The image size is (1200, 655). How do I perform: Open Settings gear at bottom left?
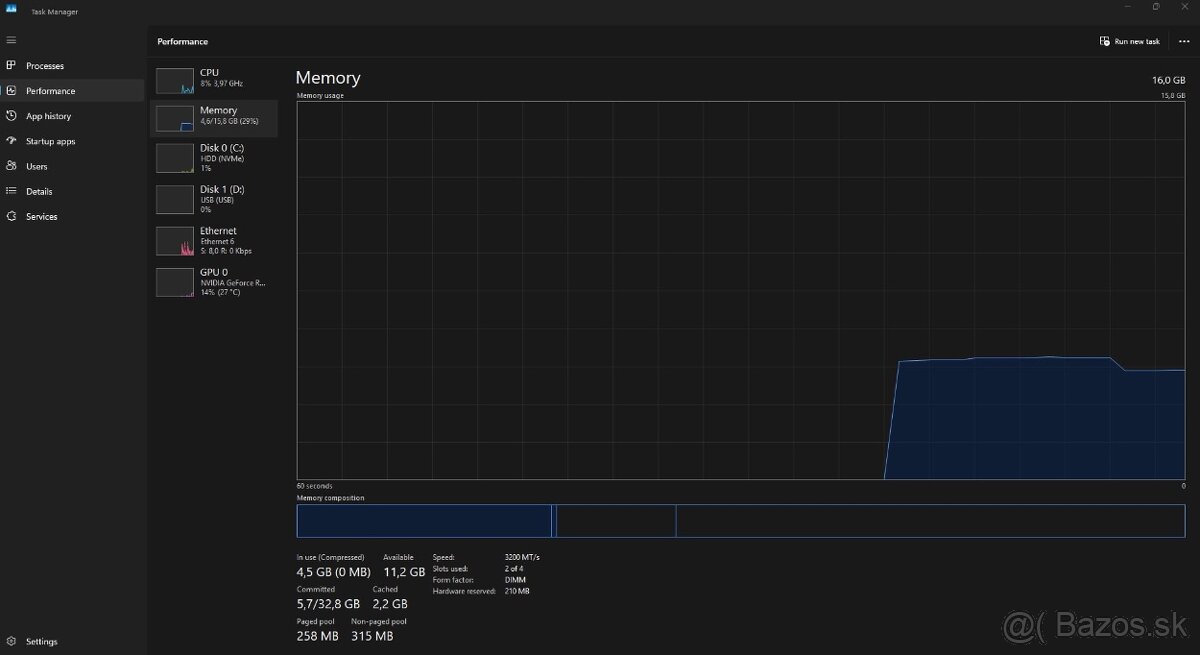point(11,641)
